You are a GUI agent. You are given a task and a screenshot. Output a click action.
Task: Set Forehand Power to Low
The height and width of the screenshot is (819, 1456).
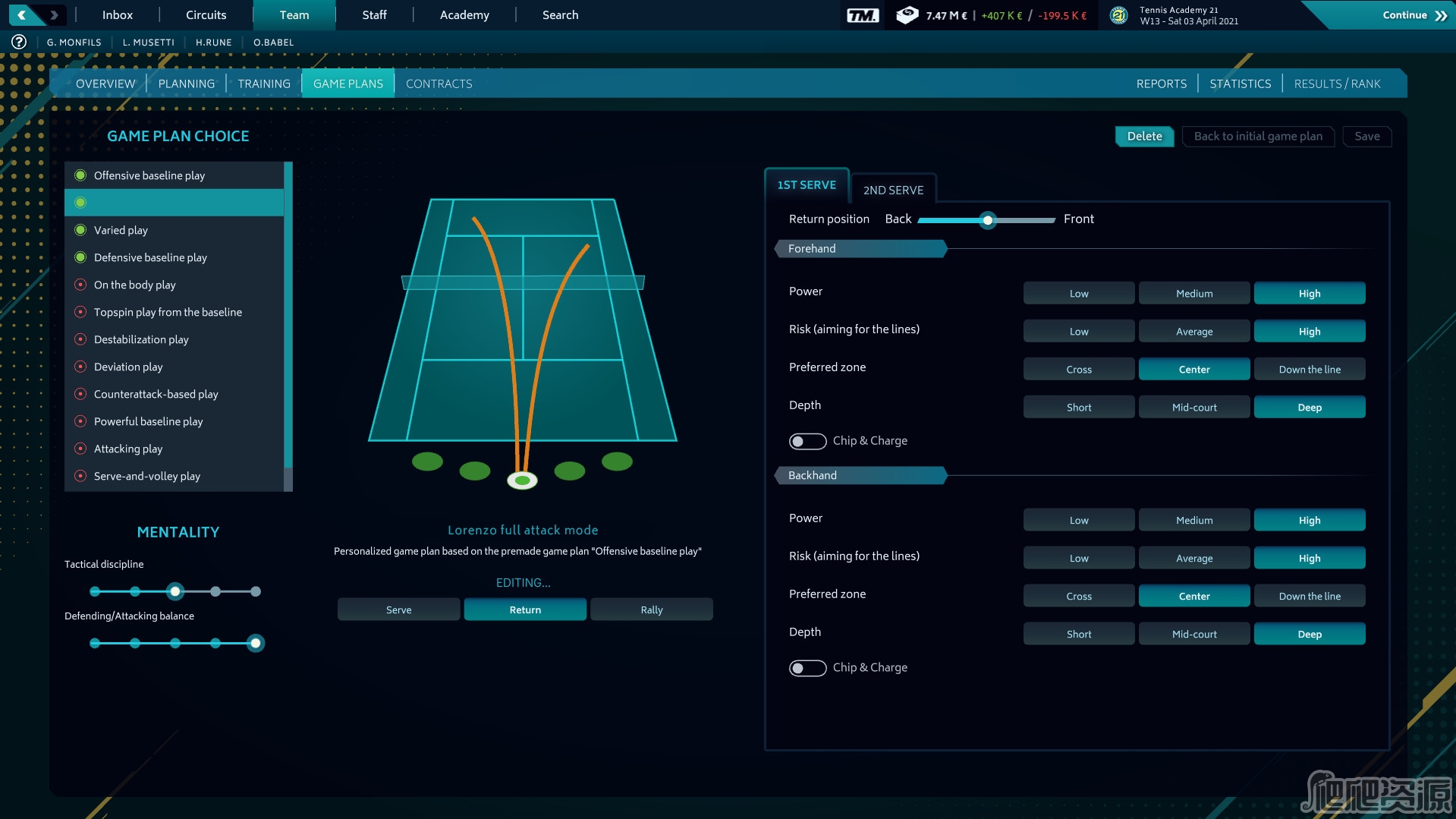pos(1079,294)
